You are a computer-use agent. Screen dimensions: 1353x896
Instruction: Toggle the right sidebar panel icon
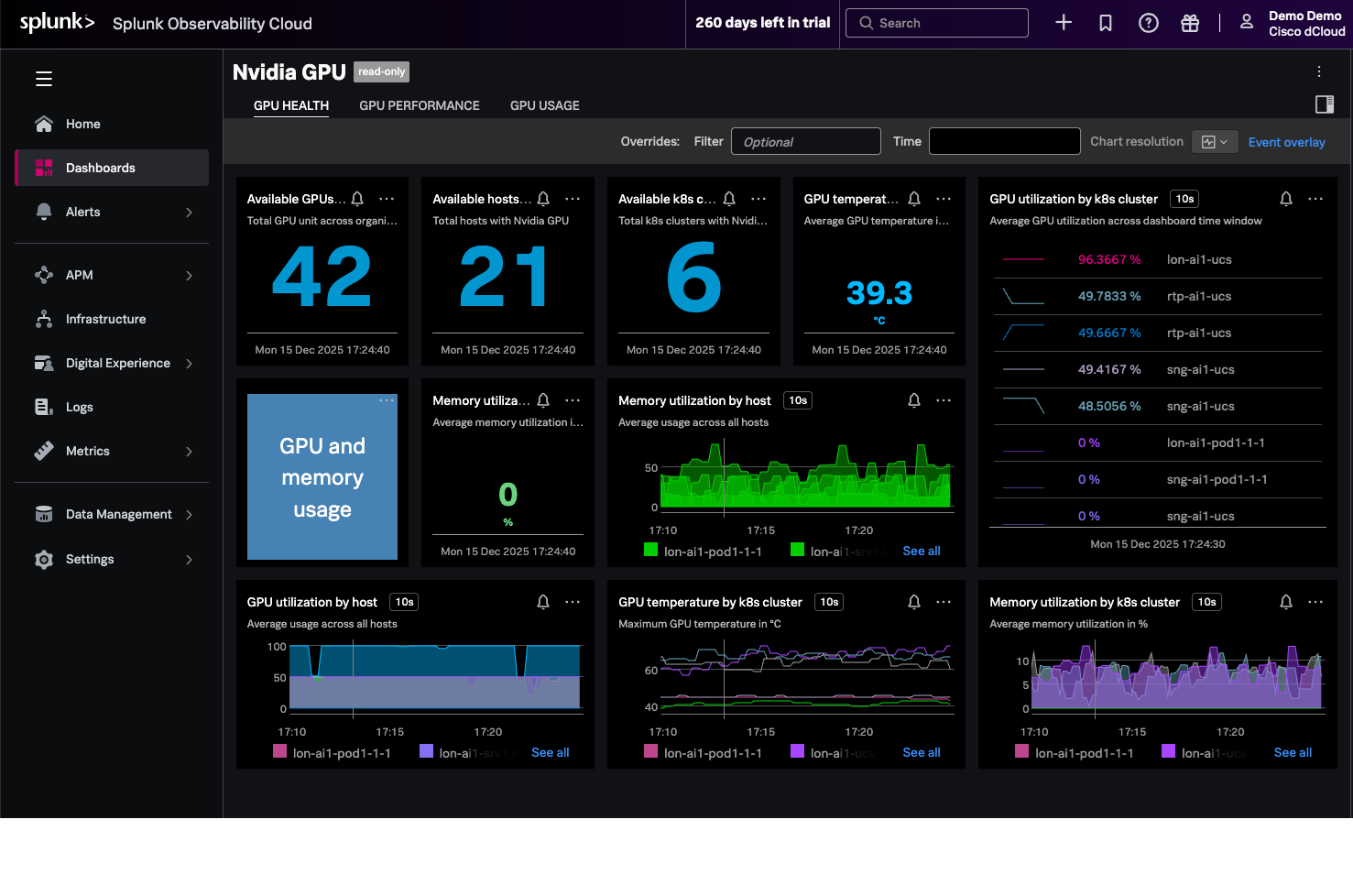[x=1324, y=104]
